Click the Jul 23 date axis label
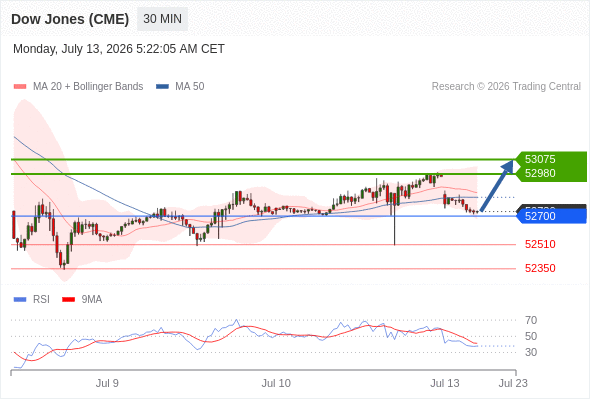Viewport: 590px width, 400px height. tap(513, 383)
